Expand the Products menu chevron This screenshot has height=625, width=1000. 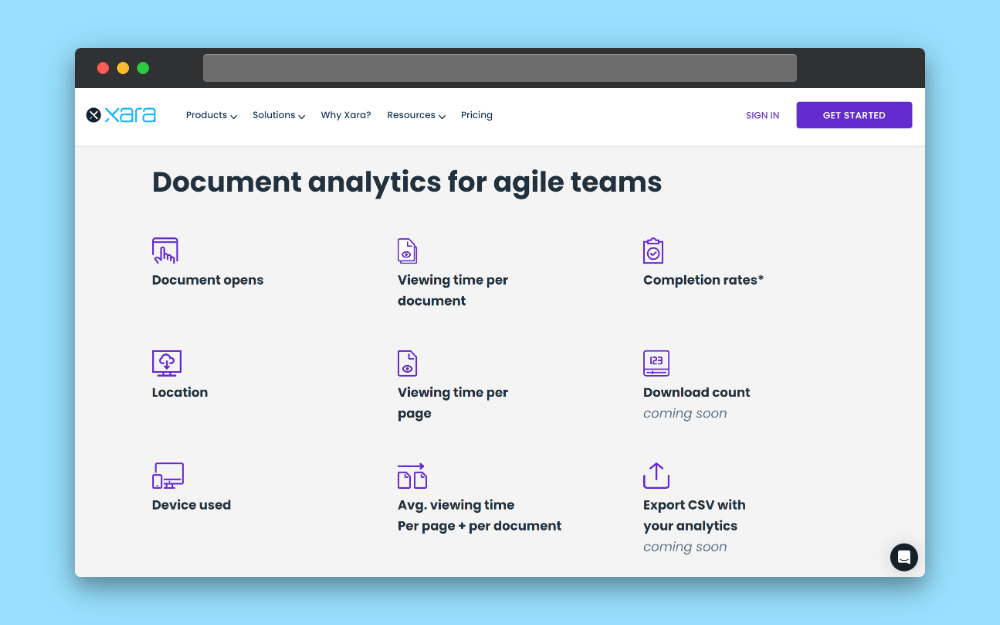tap(233, 117)
